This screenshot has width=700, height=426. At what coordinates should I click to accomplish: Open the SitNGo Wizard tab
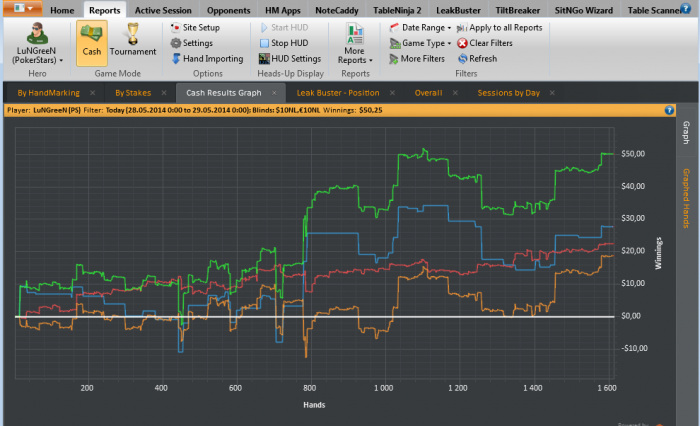pyautogui.click(x=583, y=10)
